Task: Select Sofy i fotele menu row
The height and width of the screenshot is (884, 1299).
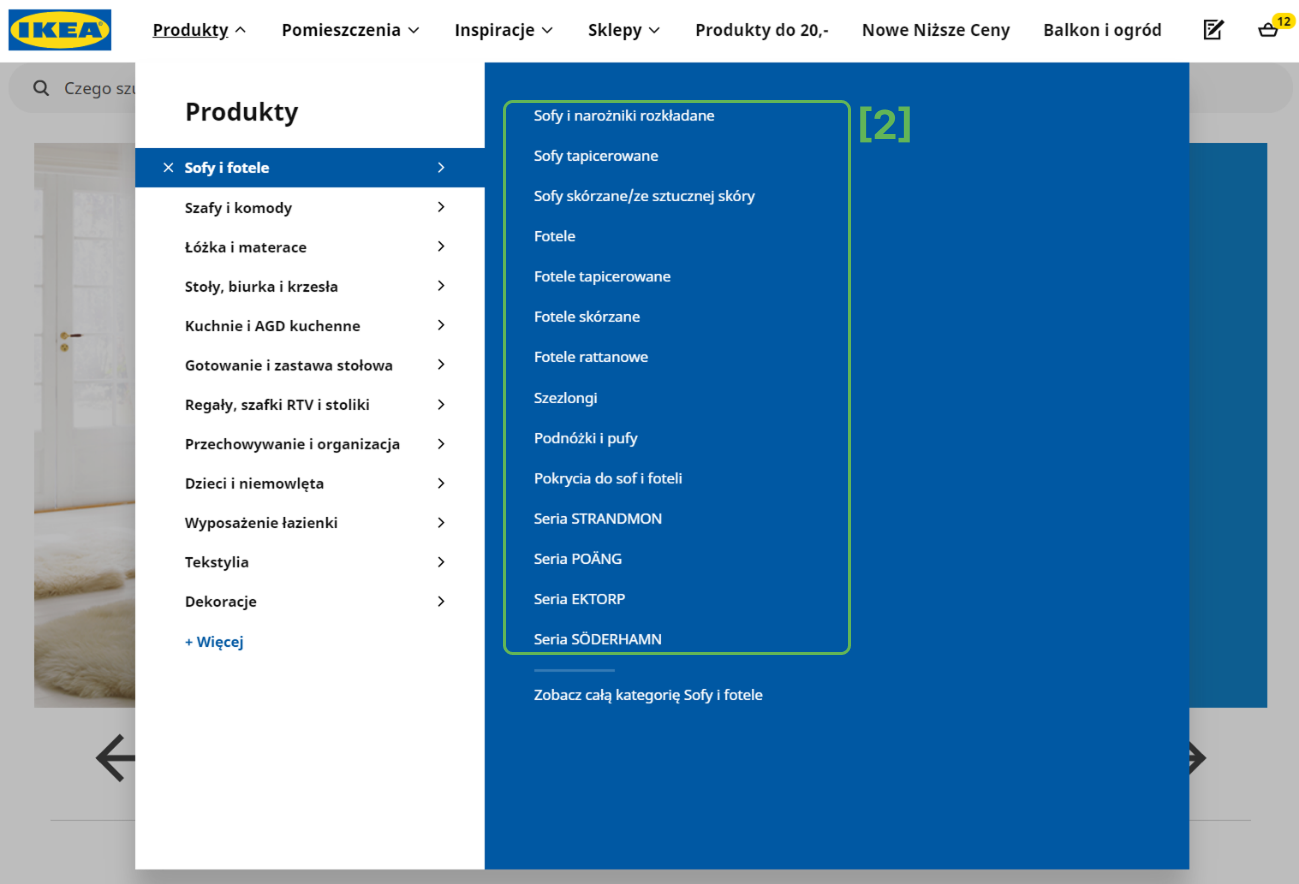Action: 310,168
